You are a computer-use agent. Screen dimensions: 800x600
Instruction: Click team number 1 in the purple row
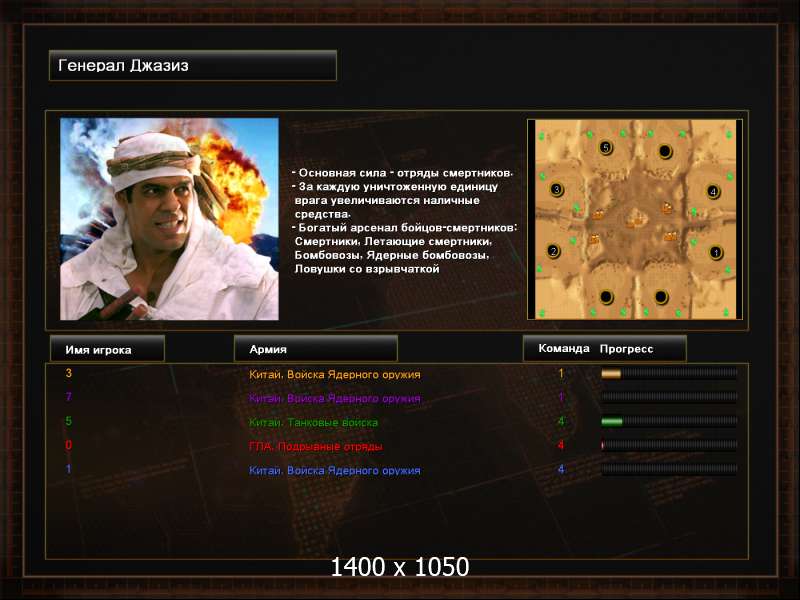(x=561, y=397)
